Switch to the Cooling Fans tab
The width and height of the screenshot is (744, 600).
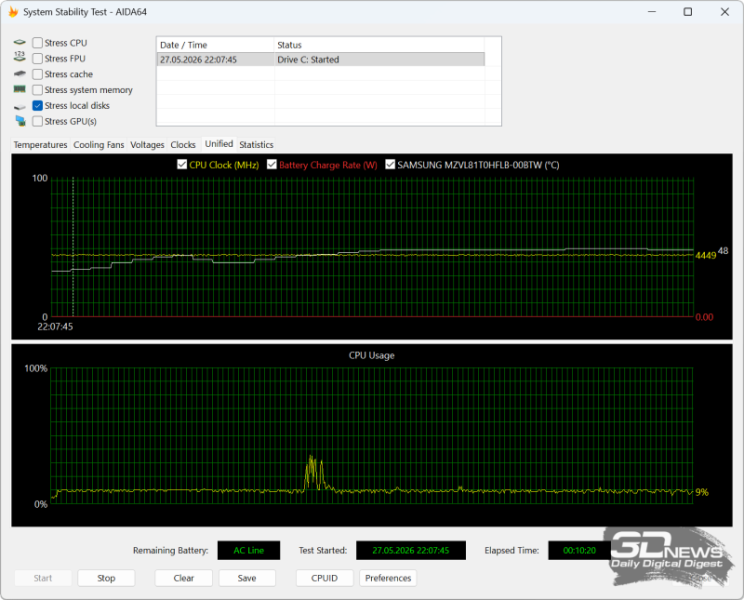pyautogui.click(x=99, y=145)
